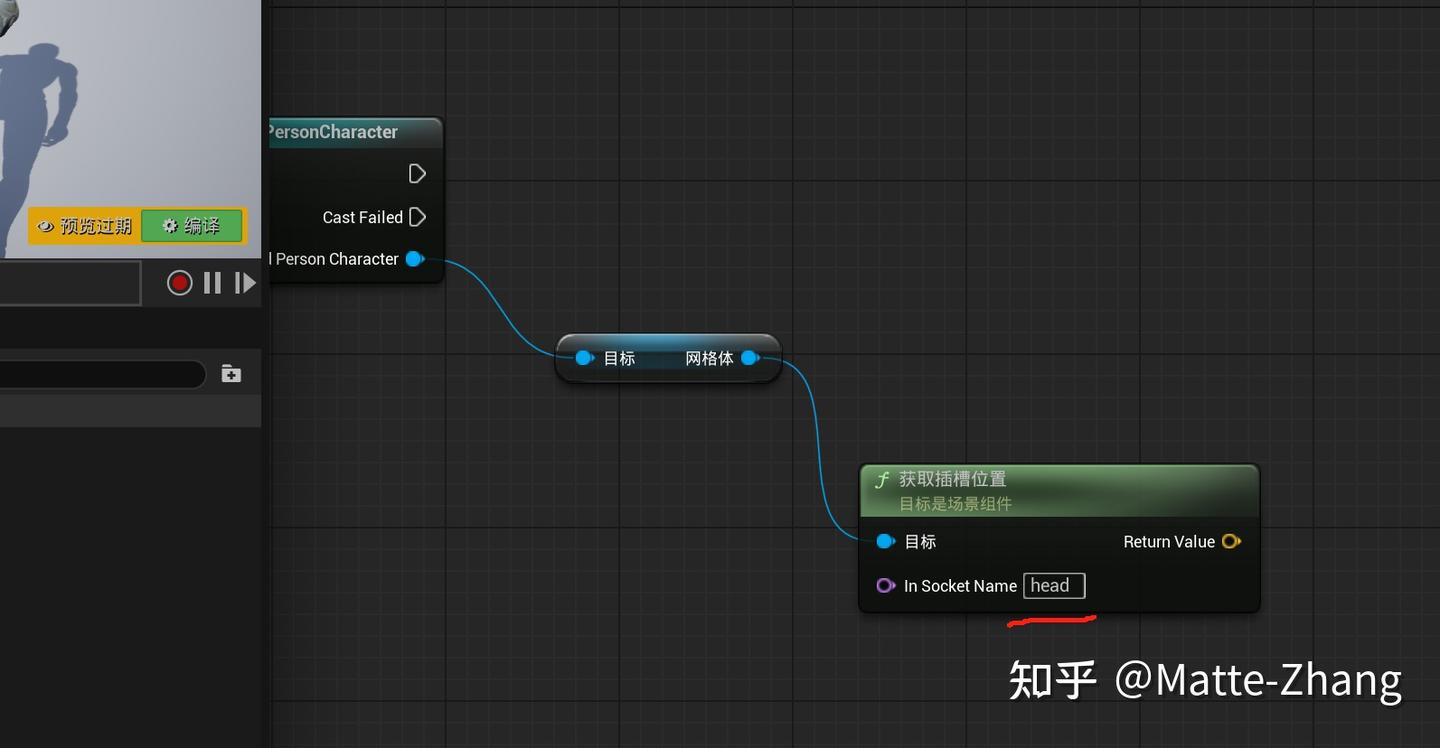Click the 目标 input pin on the 网格体 node
Image resolution: width=1440 pixels, height=748 pixels.
583,357
